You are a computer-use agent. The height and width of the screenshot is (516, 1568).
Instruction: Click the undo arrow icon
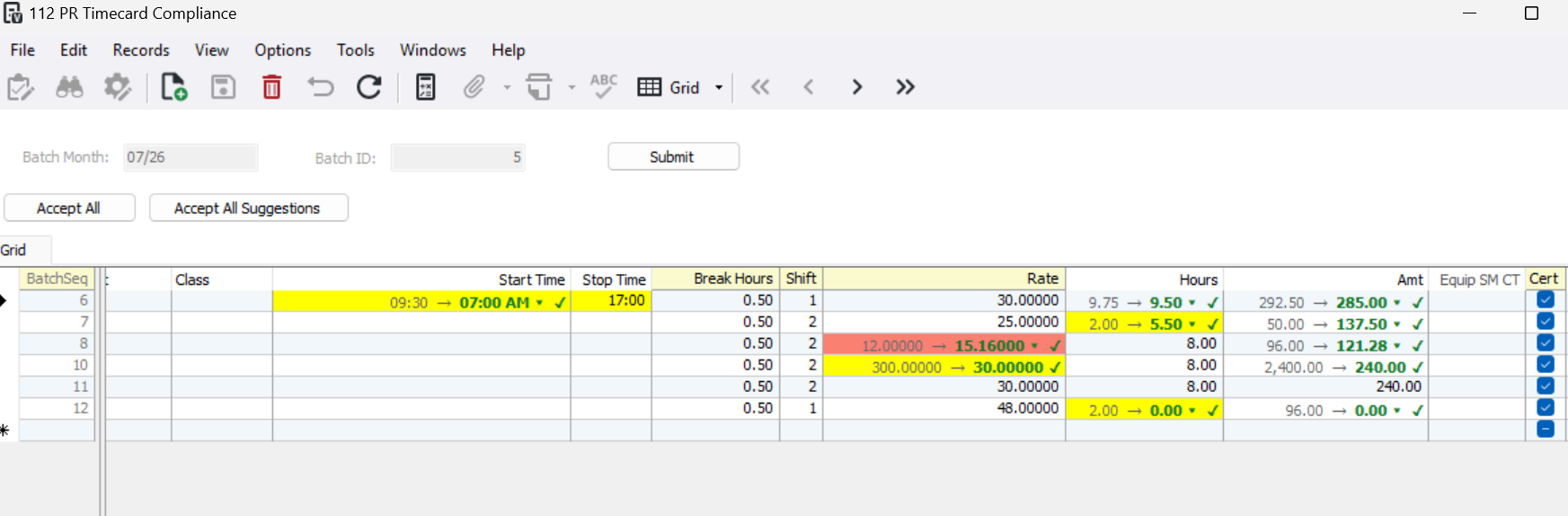click(320, 87)
